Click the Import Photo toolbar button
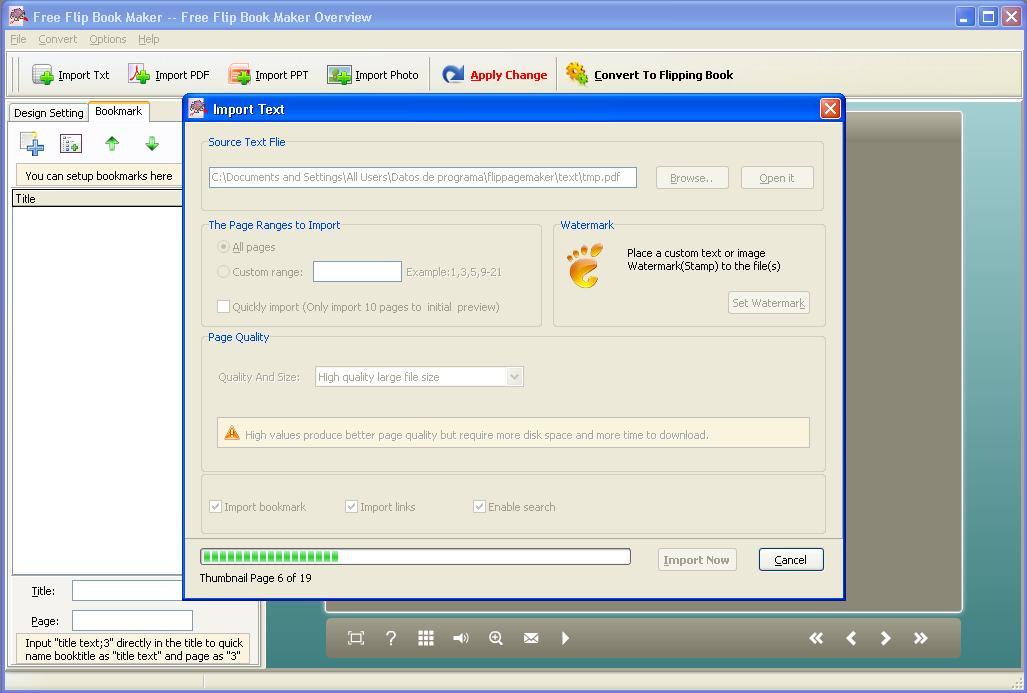The height and width of the screenshot is (693, 1027). coord(373,75)
